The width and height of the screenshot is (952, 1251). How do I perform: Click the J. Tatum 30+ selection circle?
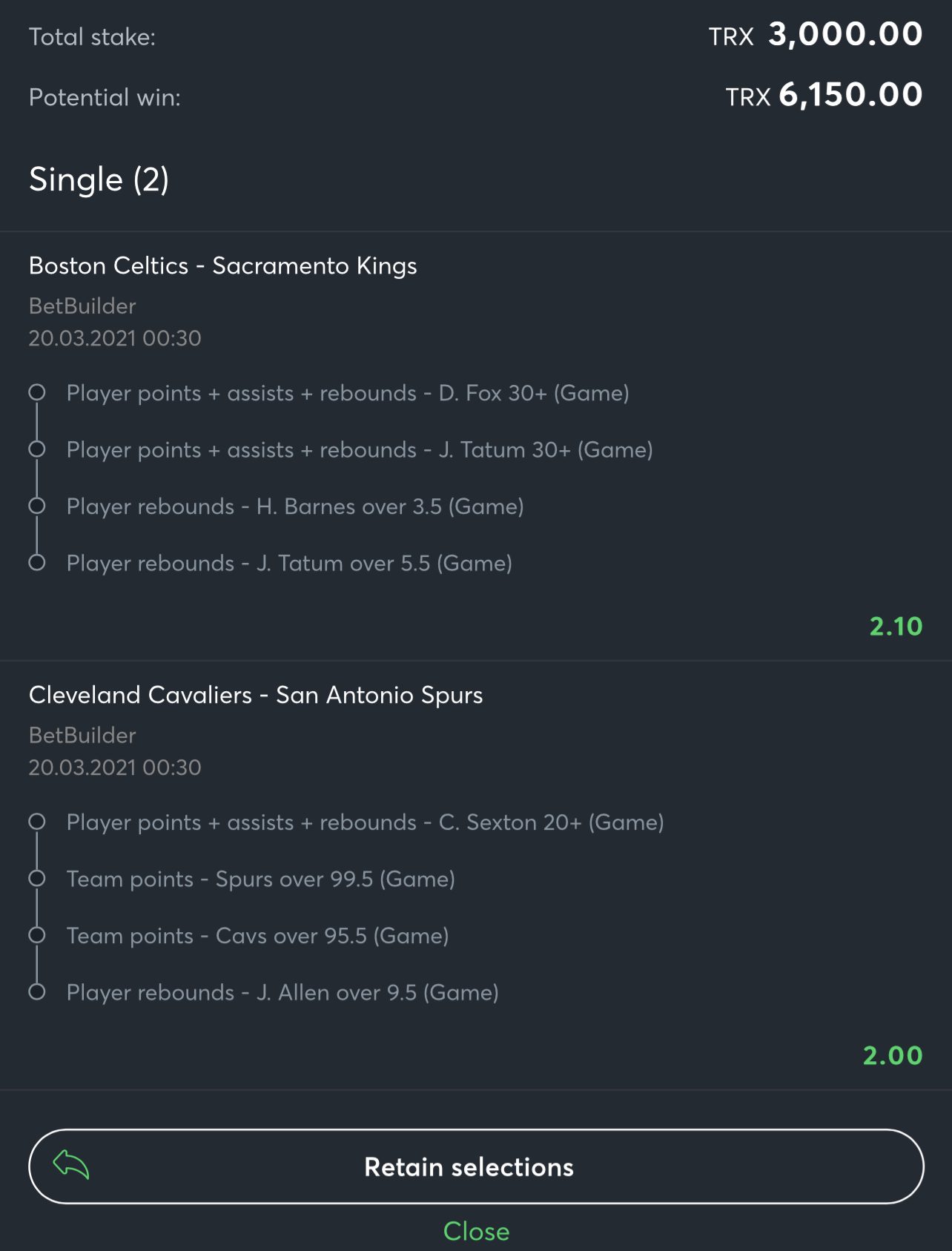(37, 449)
